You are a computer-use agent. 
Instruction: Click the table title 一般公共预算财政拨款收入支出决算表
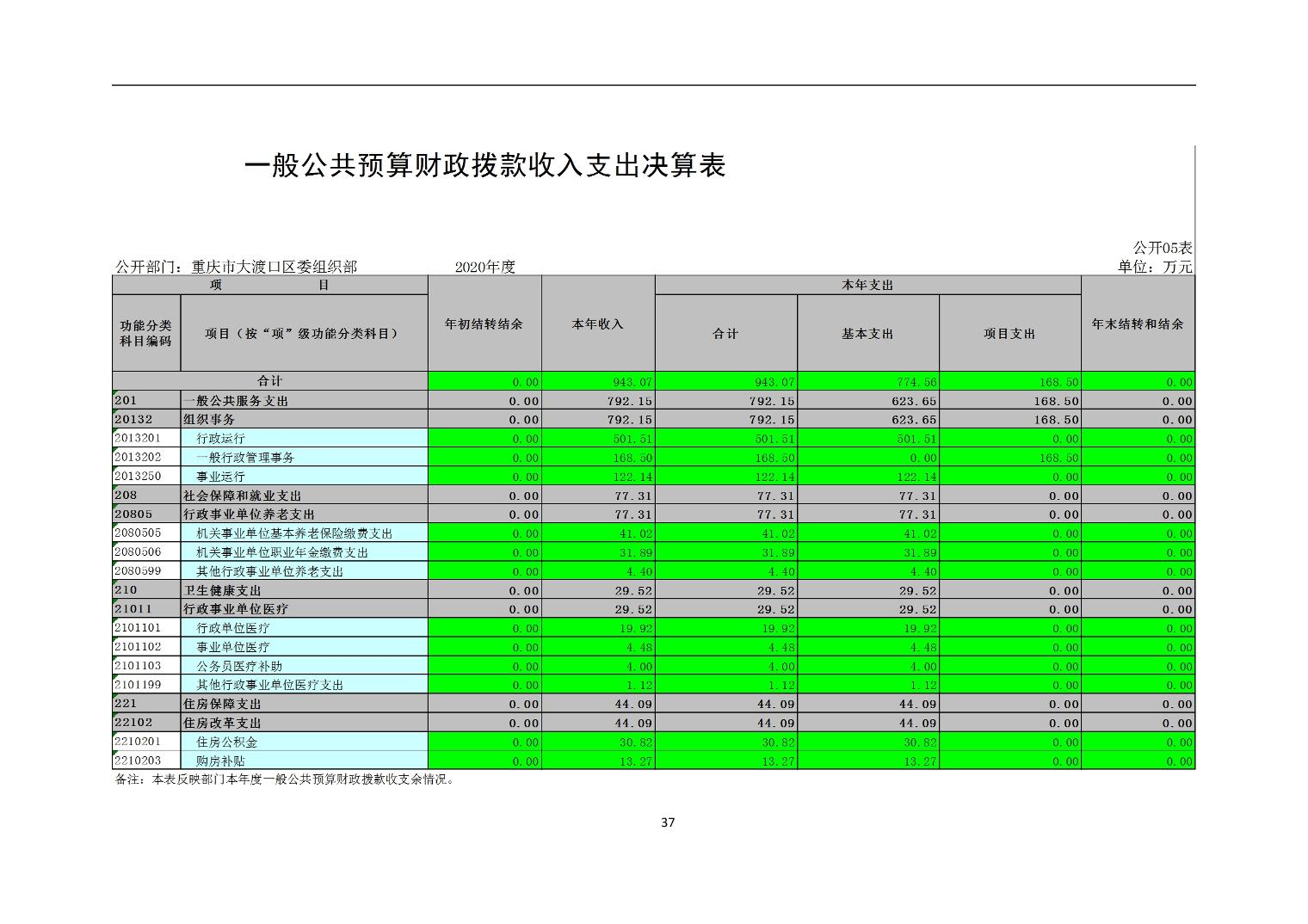tap(484, 165)
